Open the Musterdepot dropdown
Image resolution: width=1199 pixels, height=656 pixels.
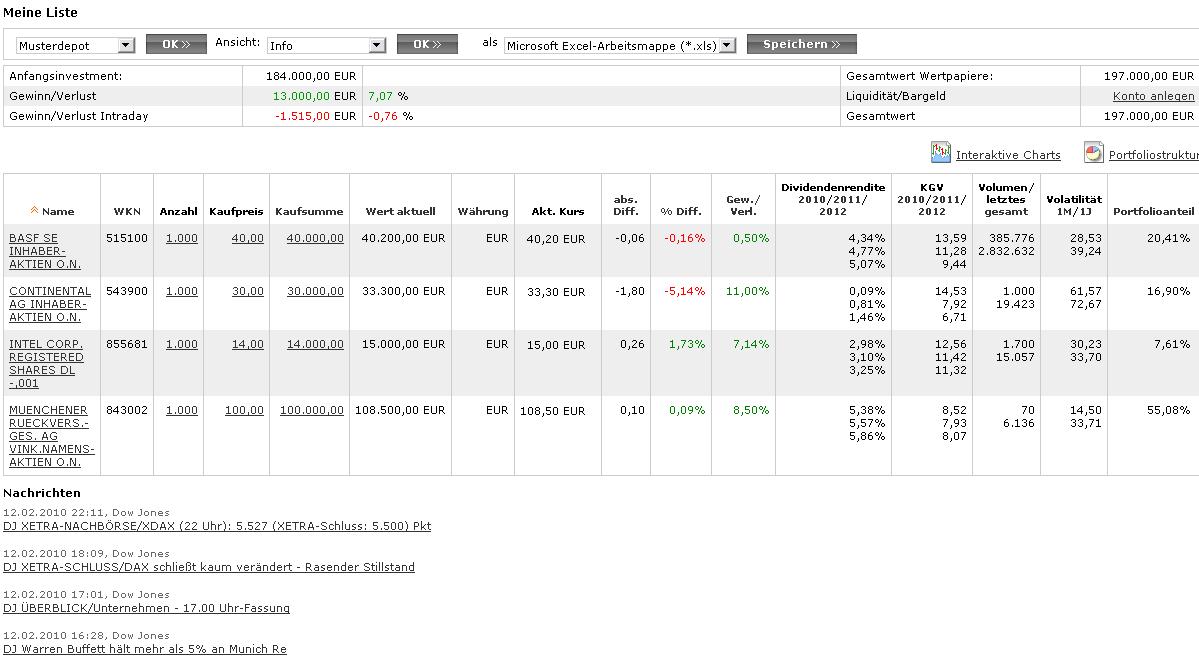[x=76, y=46]
